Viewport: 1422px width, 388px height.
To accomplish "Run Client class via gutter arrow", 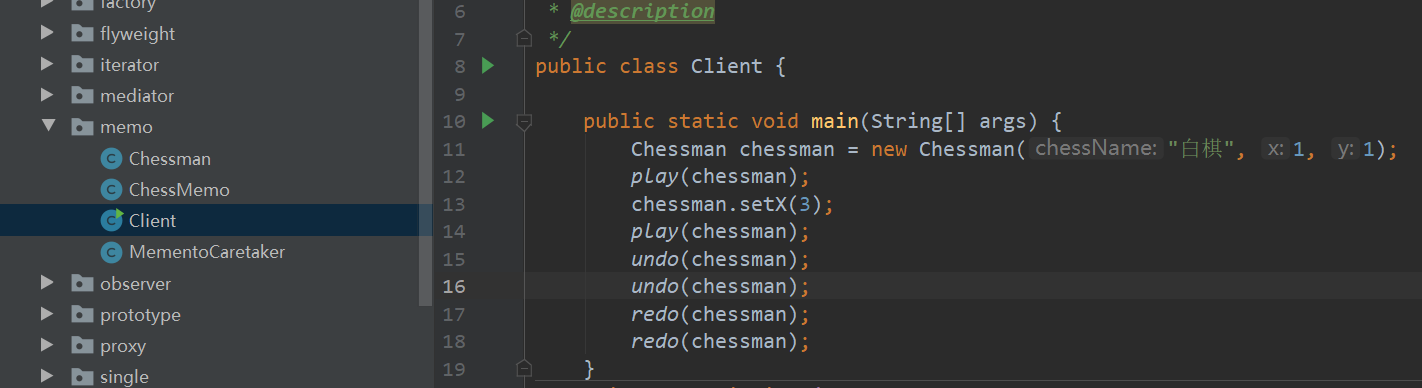I will coord(487,66).
